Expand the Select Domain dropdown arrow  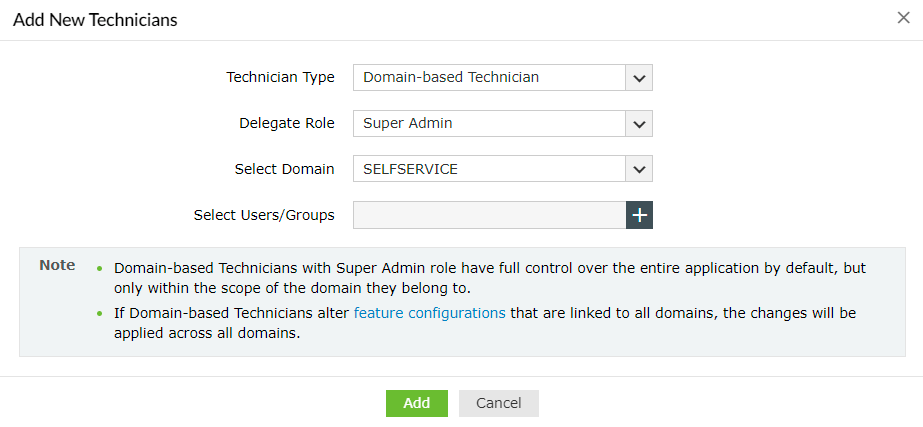[x=639, y=169]
